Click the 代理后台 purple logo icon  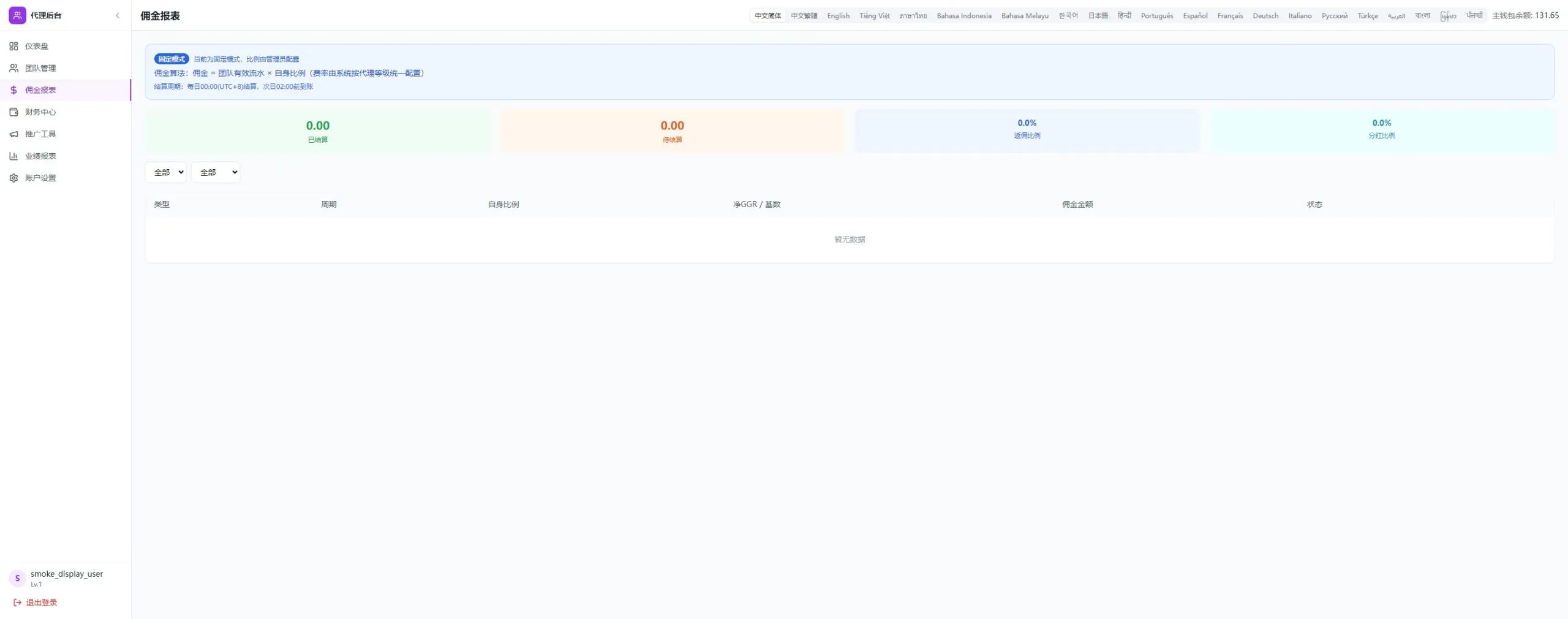click(x=17, y=15)
